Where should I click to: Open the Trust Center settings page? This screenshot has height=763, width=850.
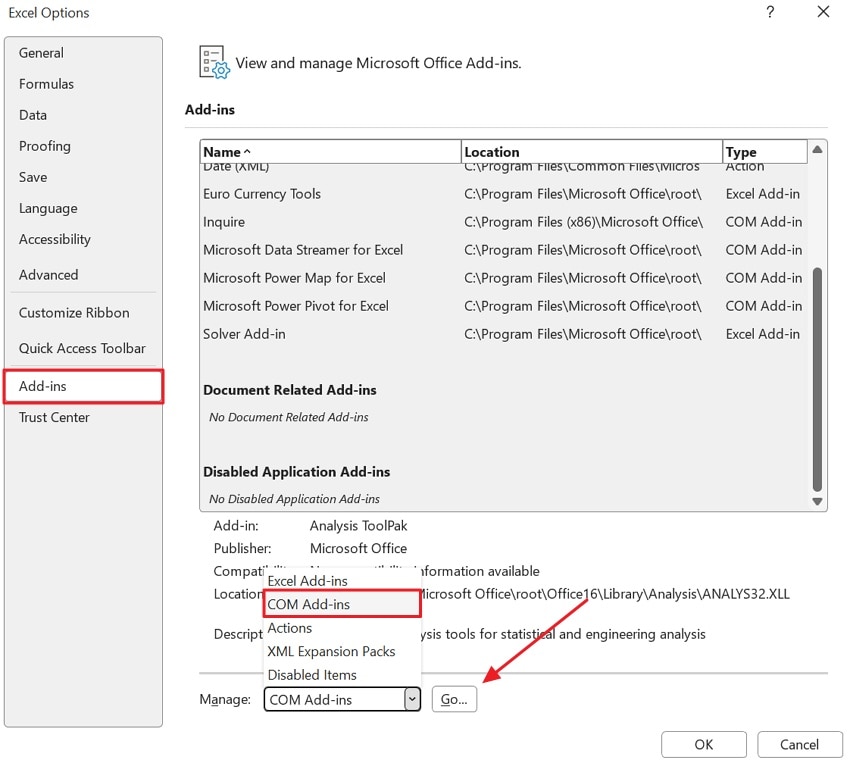[54, 417]
